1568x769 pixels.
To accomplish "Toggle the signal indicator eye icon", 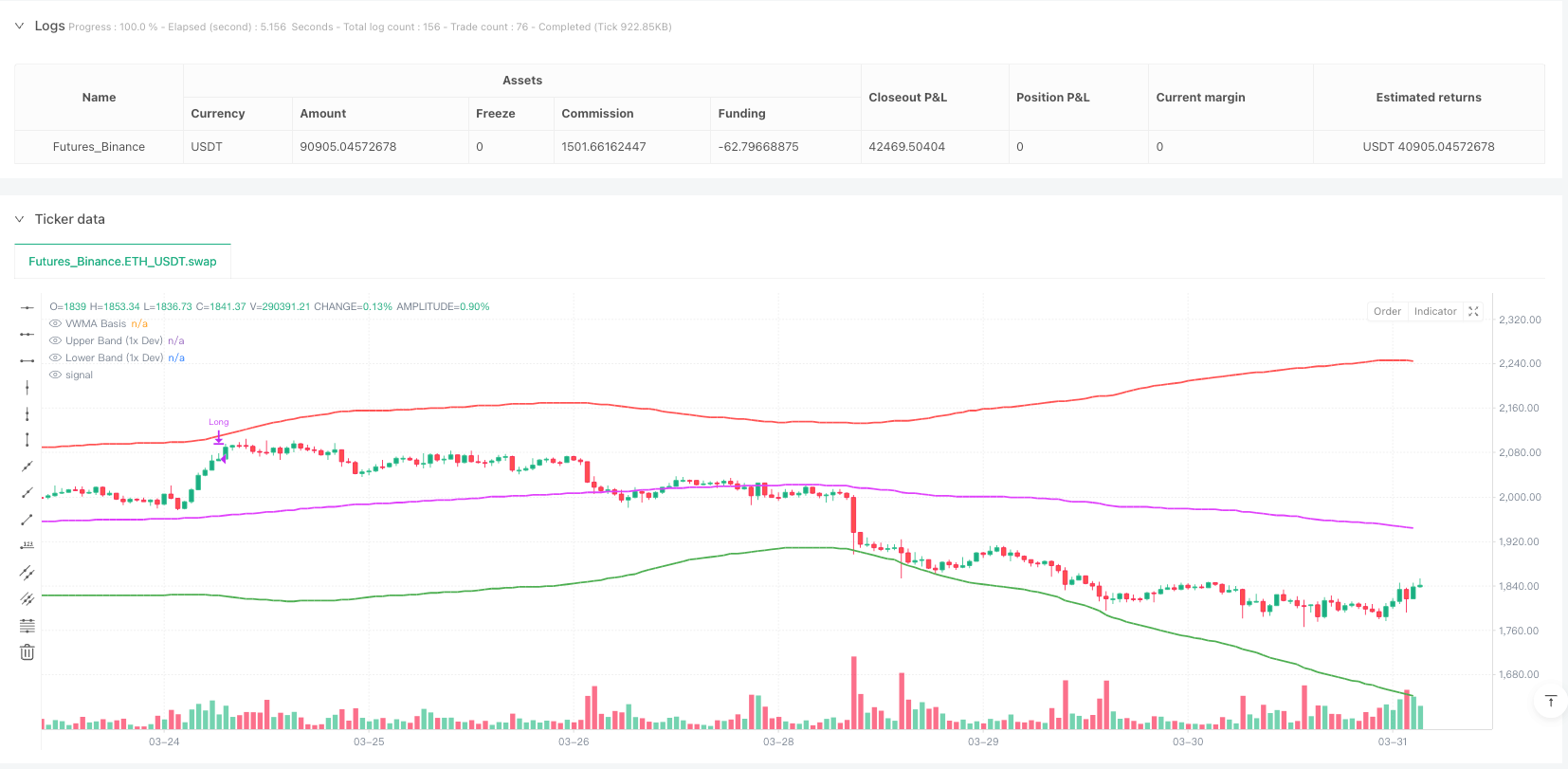I will point(55,375).
